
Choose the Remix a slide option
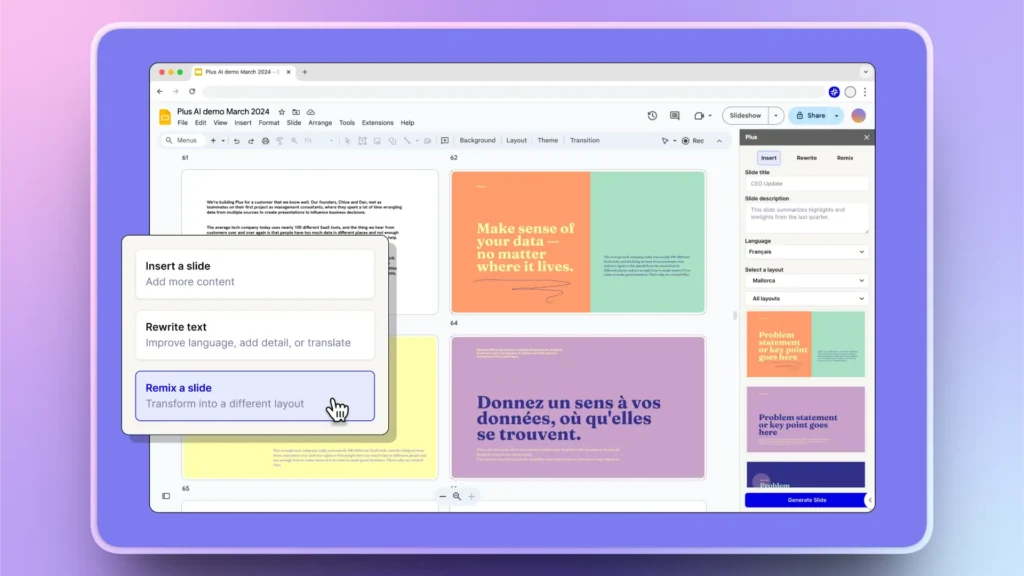tap(255, 396)
